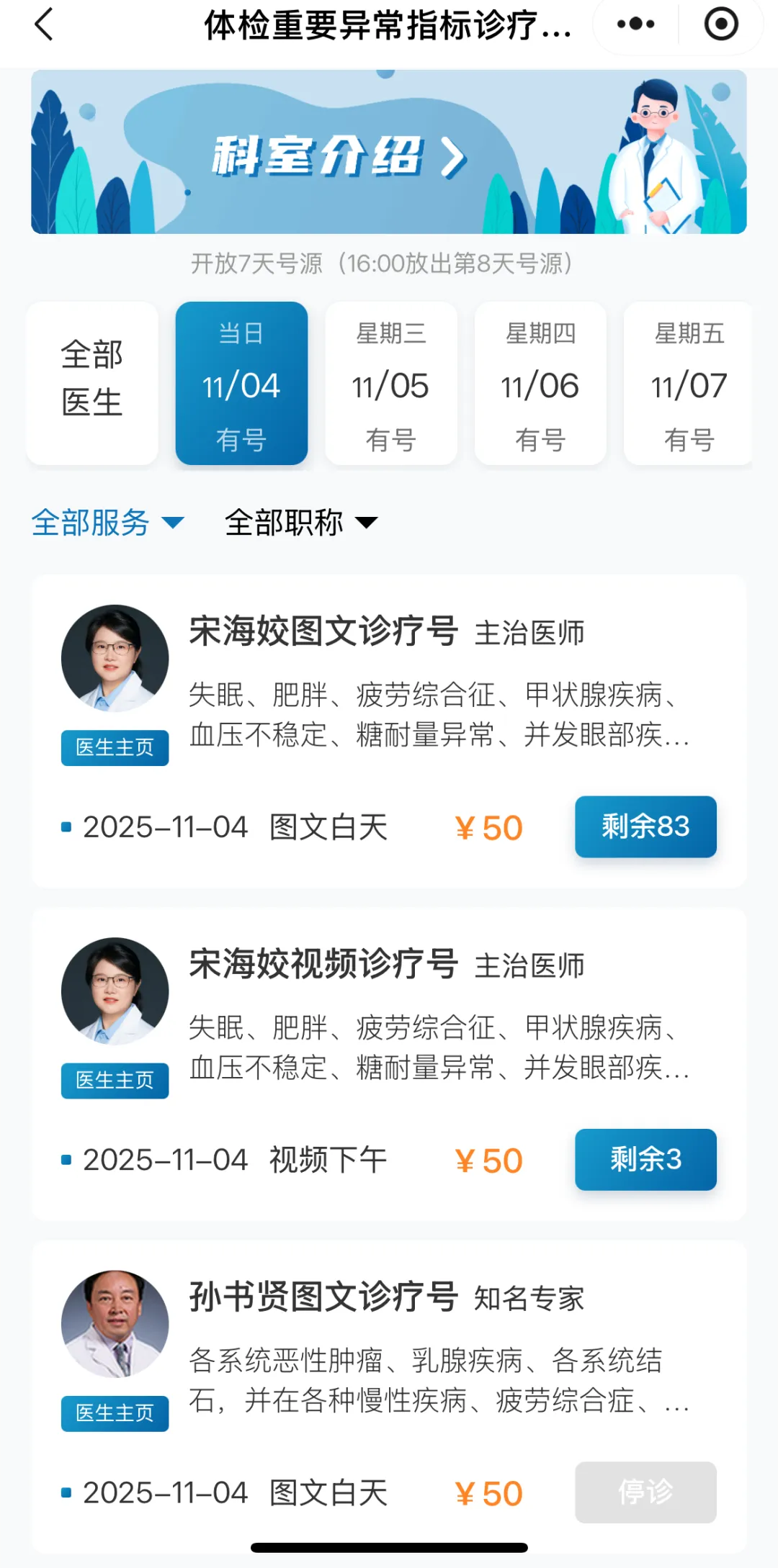Open 医生主页 for 宋海姣图文诊疗号
This screenshot has height=1568, width=778.
(115, 747)
